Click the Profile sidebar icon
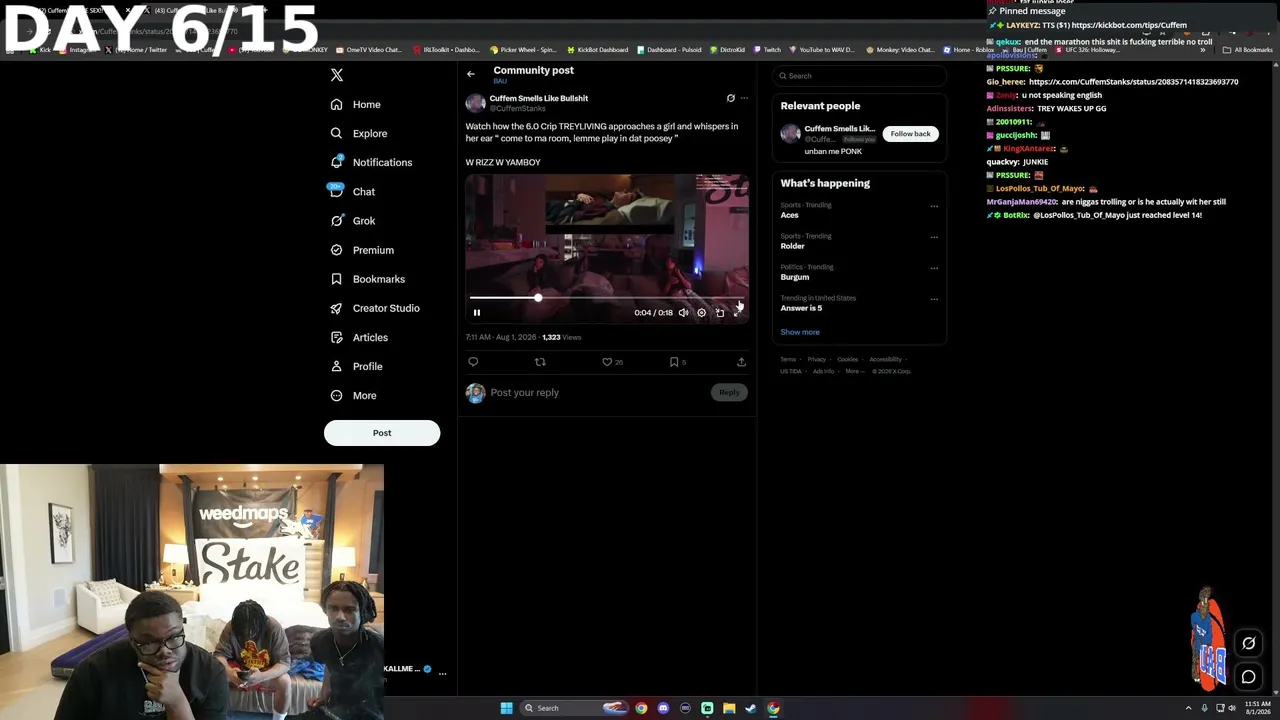 336,366
